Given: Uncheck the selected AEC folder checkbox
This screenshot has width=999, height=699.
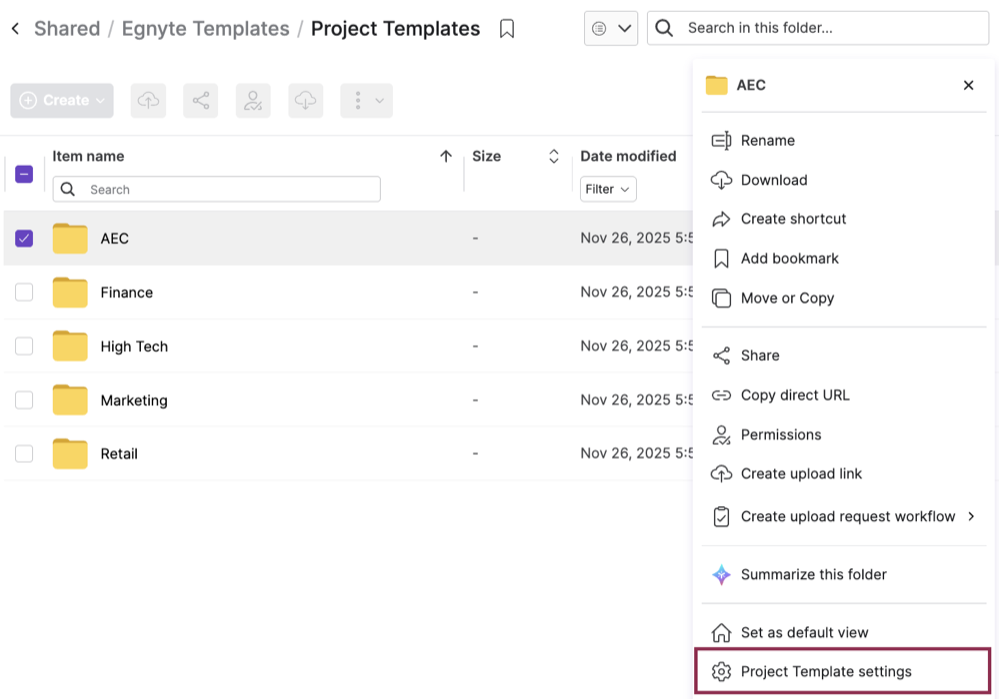Looking at the screenshot, I should click(24, 238).
